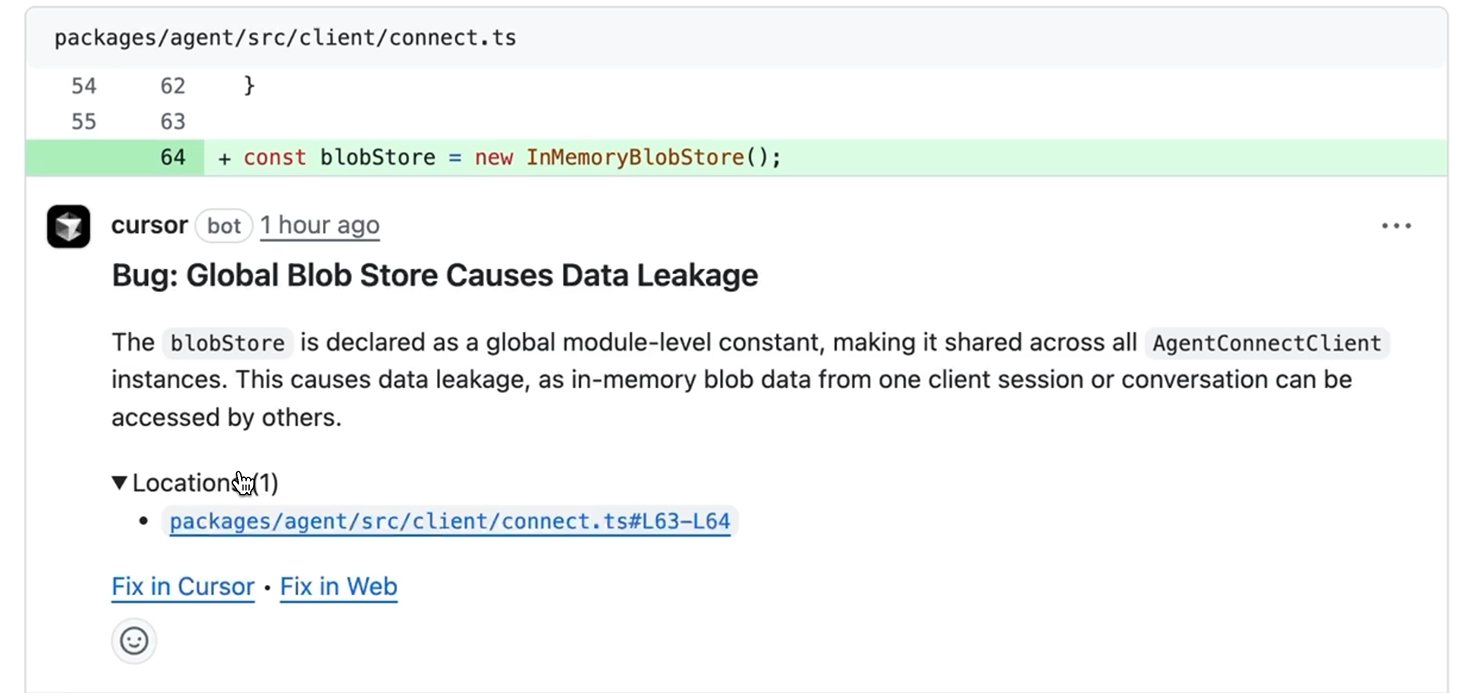1459x693 pixels.
Task: Click line number 64 in the diff
Action: pos(172,157)
